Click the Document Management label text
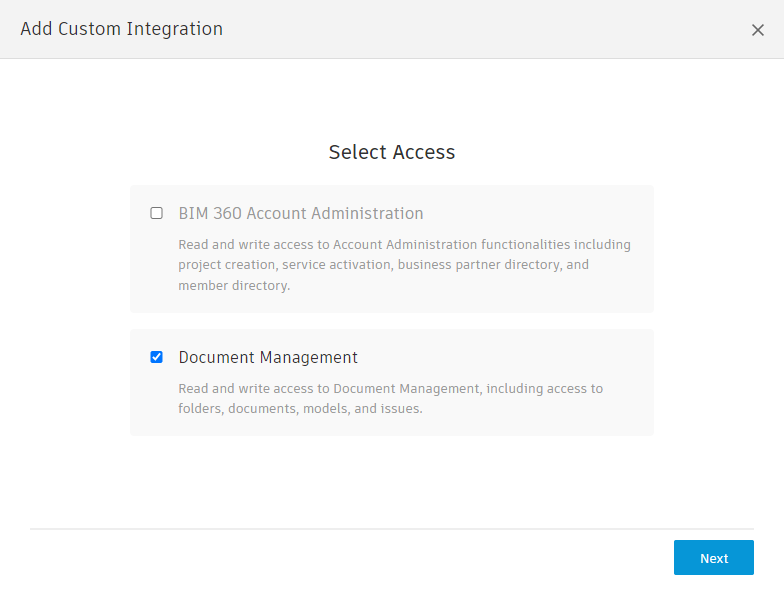 (x=268, y=357)
